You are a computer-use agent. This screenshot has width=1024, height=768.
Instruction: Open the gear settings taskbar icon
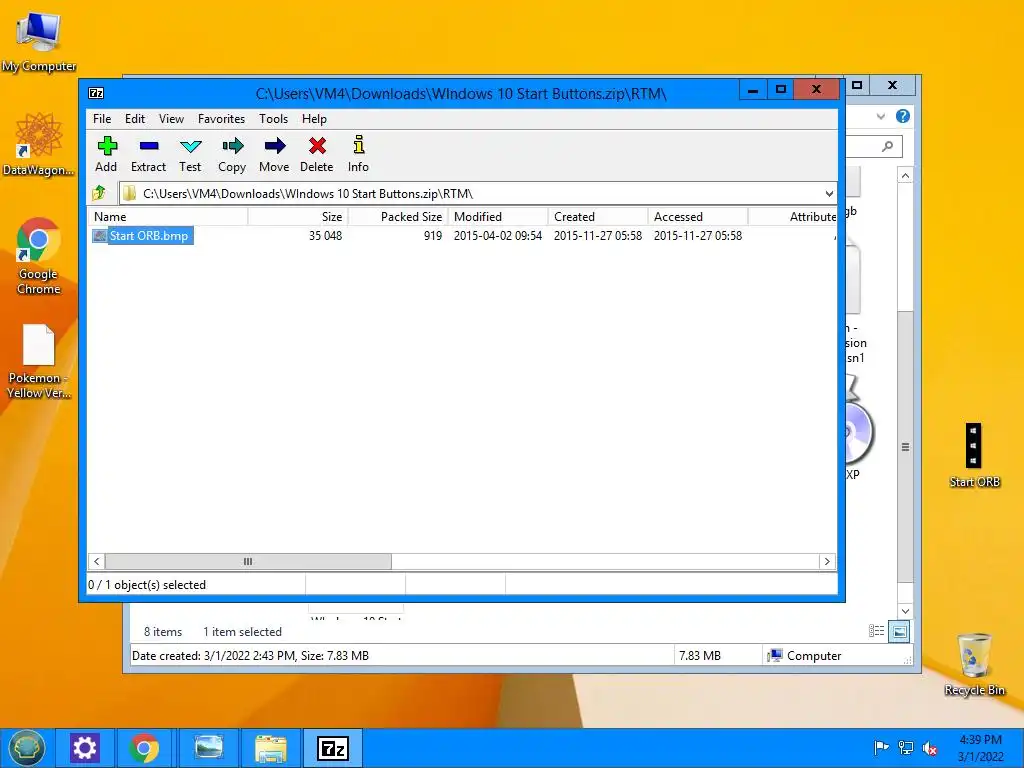click(85, 748)
